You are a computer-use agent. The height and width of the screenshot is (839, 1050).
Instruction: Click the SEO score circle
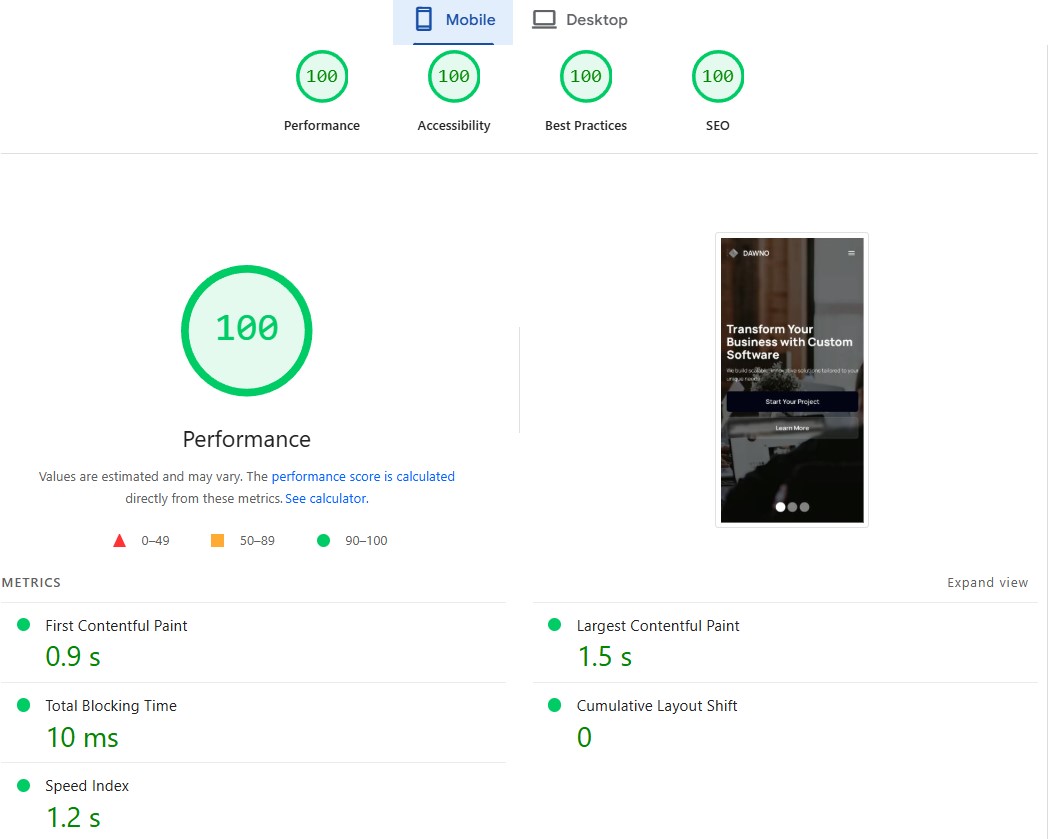pos(718,76)
